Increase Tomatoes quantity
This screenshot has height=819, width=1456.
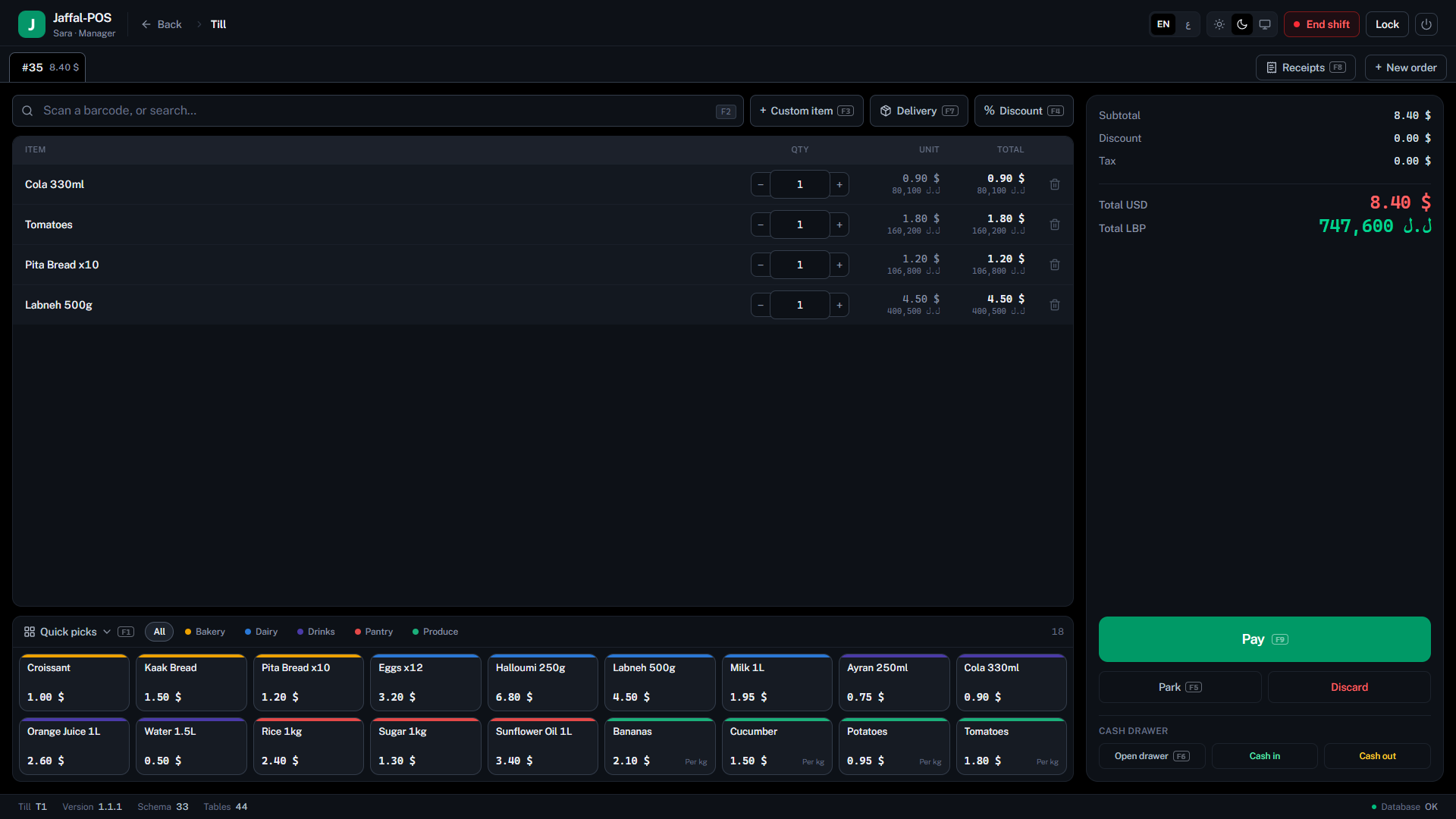(x=839, y=224)
